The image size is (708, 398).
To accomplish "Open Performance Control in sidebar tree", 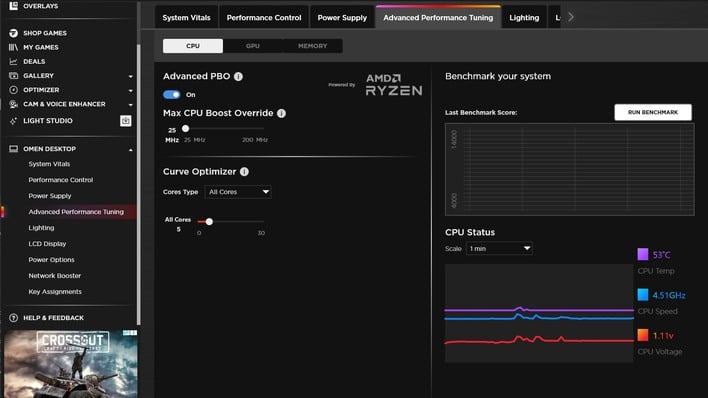I will click(61, 180).
